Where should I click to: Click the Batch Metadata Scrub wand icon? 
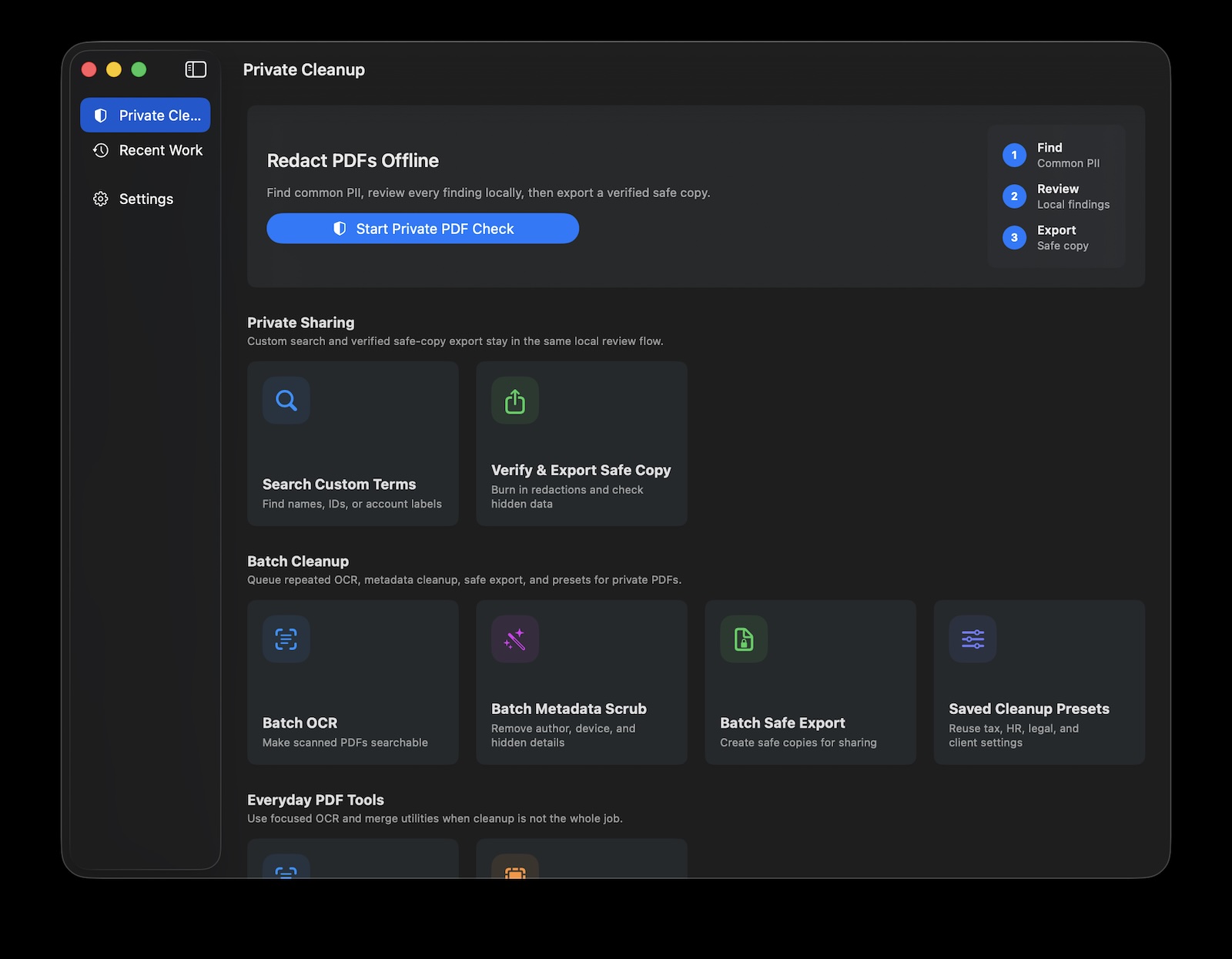(x=515, y=639)
